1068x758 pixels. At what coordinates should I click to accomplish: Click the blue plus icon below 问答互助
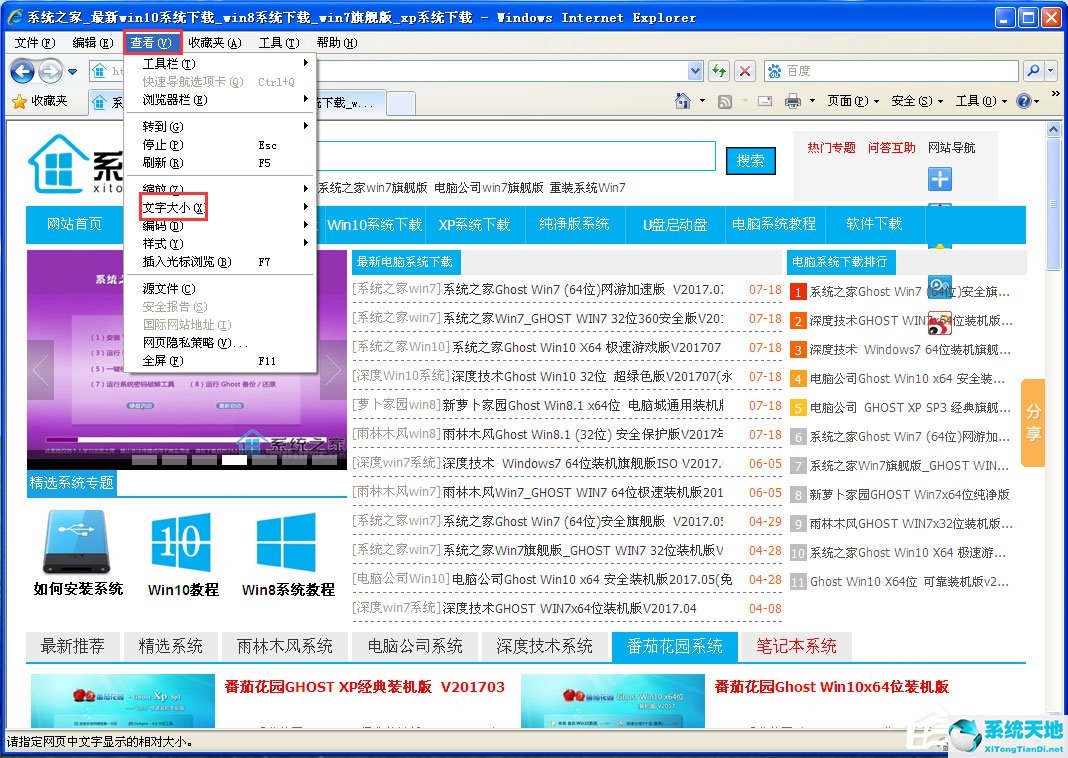[939, 178]
